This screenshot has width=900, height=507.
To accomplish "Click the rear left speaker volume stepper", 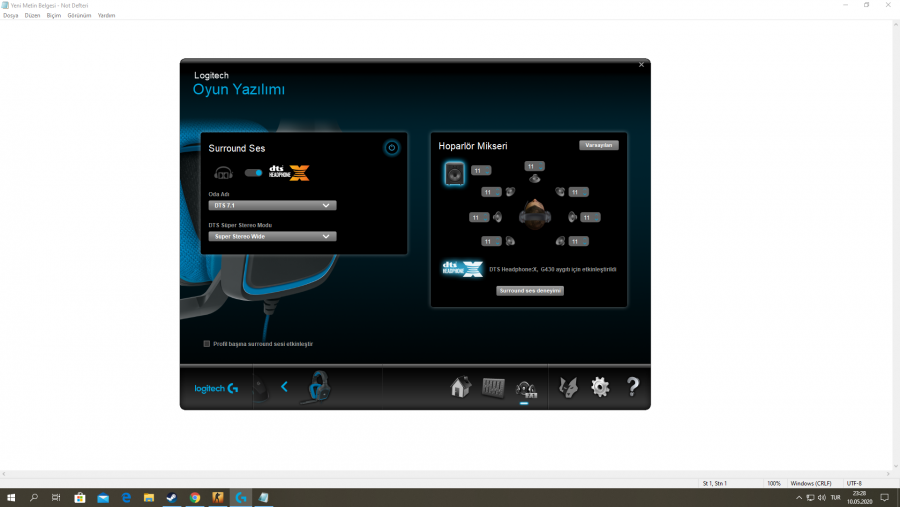I will [x=491, y=242].
